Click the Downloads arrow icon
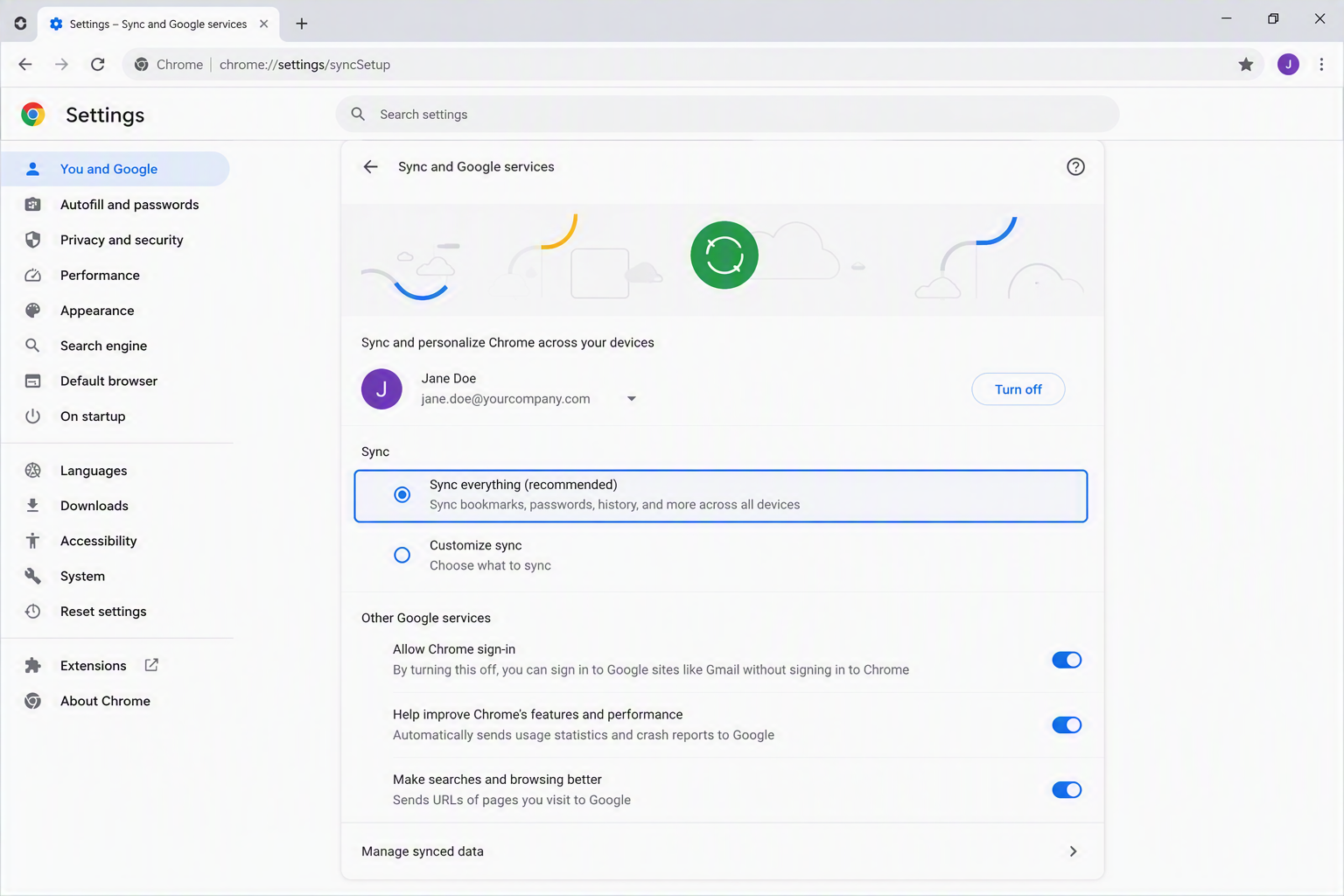This screenshot has height=896, width=1344. 32,505
